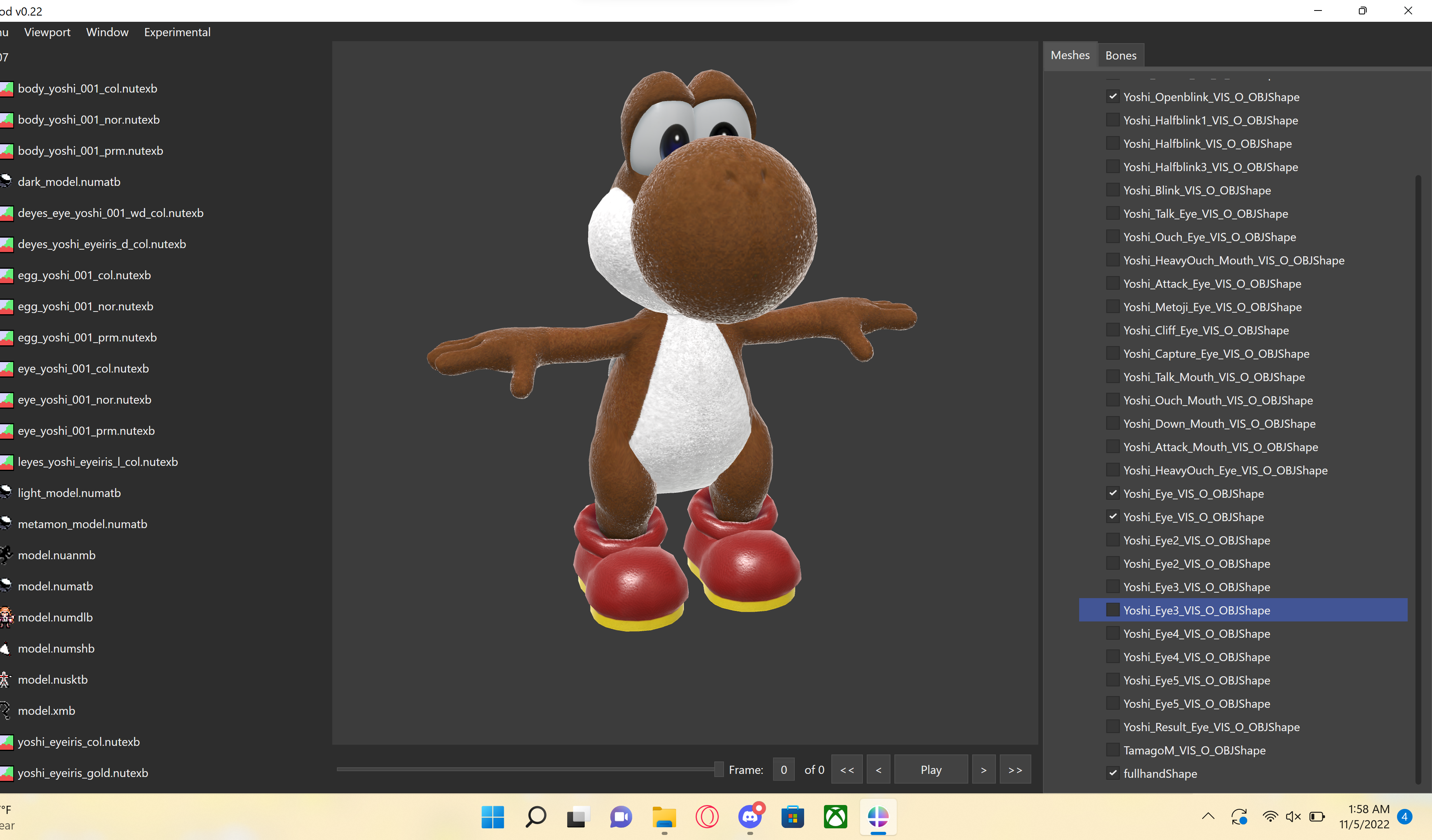This screenshot has width=1432, height=840.
Task: Open Microsoft Store from taskbar
Action: point(793,817)
